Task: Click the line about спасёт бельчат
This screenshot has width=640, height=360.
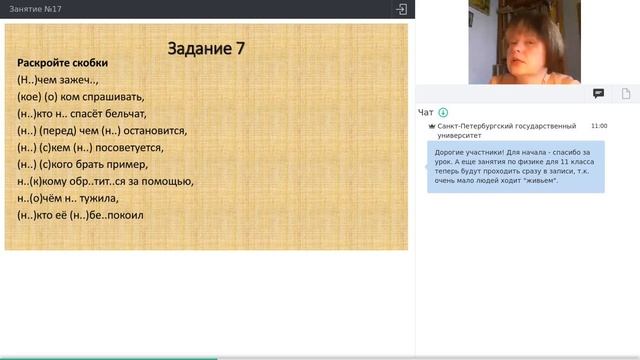Action: click(82, 114)
